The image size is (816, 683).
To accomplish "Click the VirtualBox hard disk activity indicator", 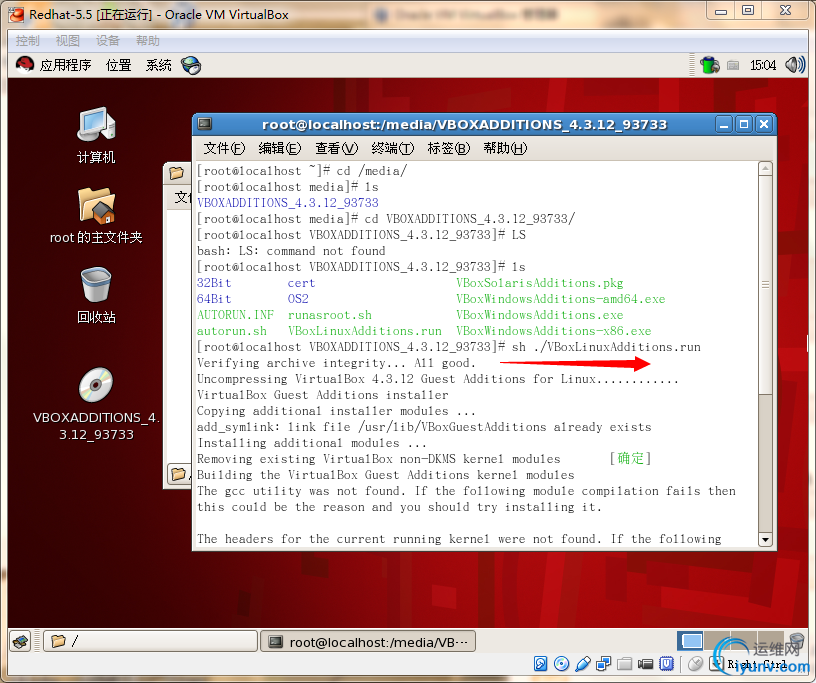I will [540, 664].
